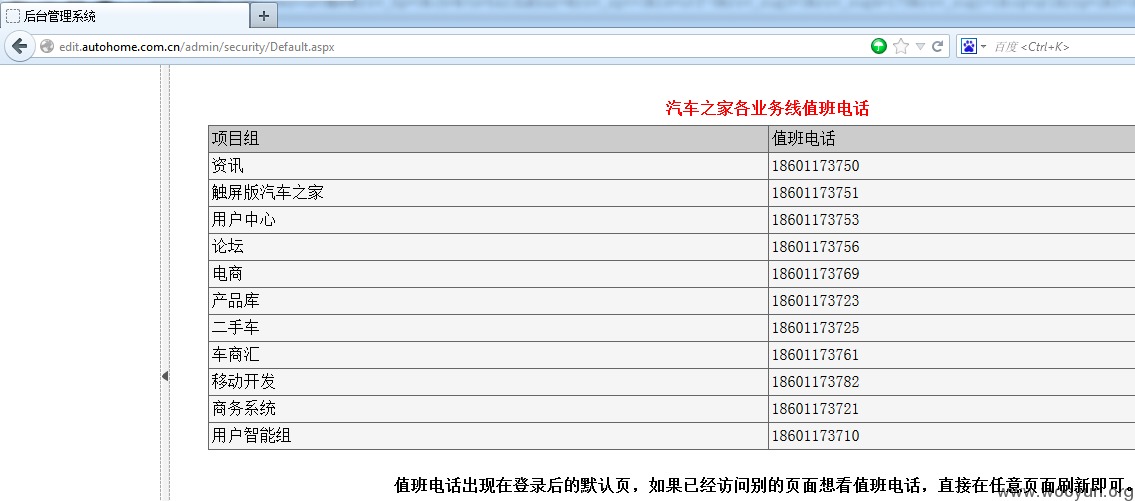The image size is (1135, 501).
Task: Click the 论坛 row label
Action: pos(227,247)
